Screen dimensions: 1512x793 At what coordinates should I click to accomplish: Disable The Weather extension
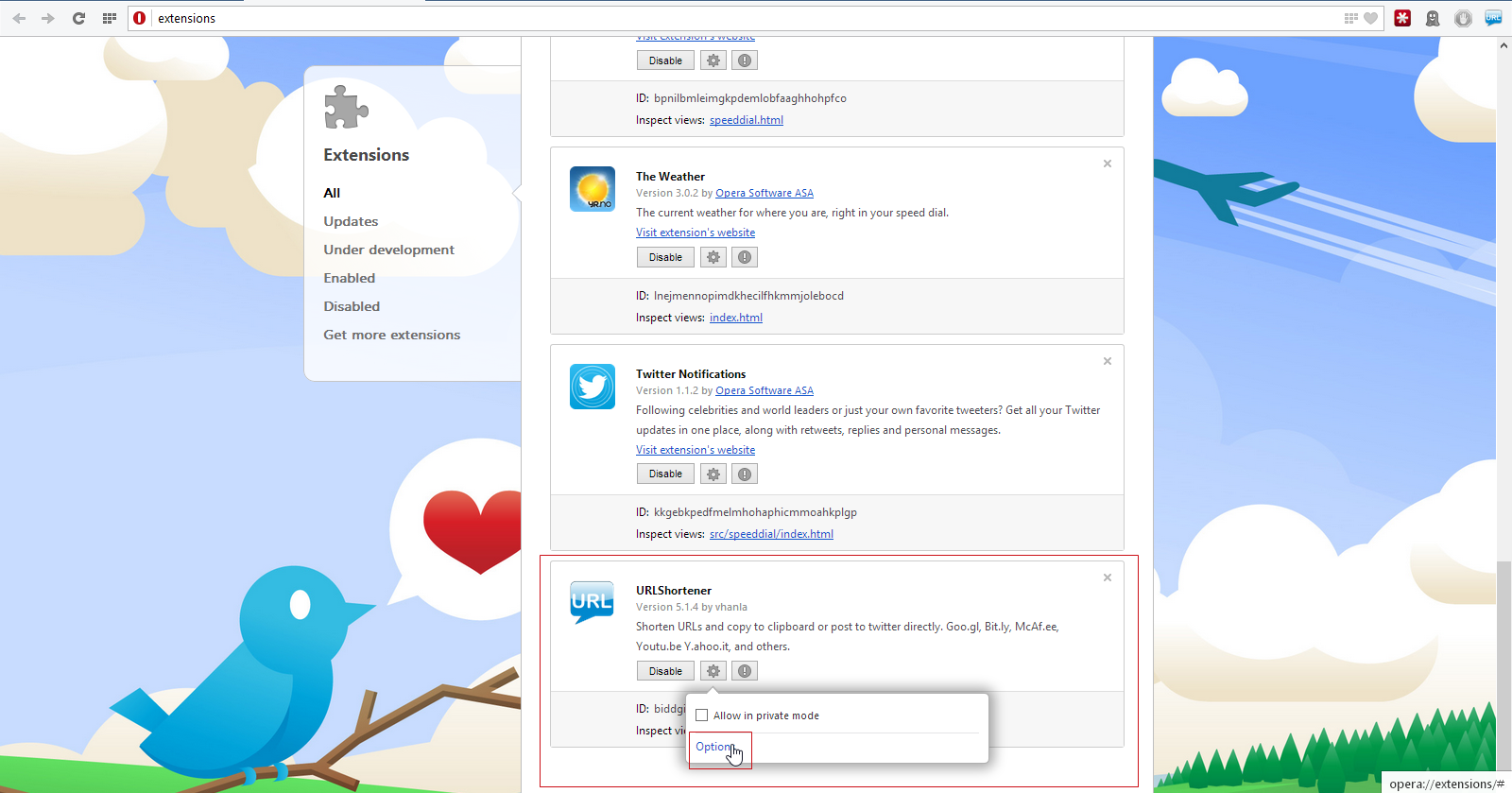pyautogui.click(x=665, y=257)
